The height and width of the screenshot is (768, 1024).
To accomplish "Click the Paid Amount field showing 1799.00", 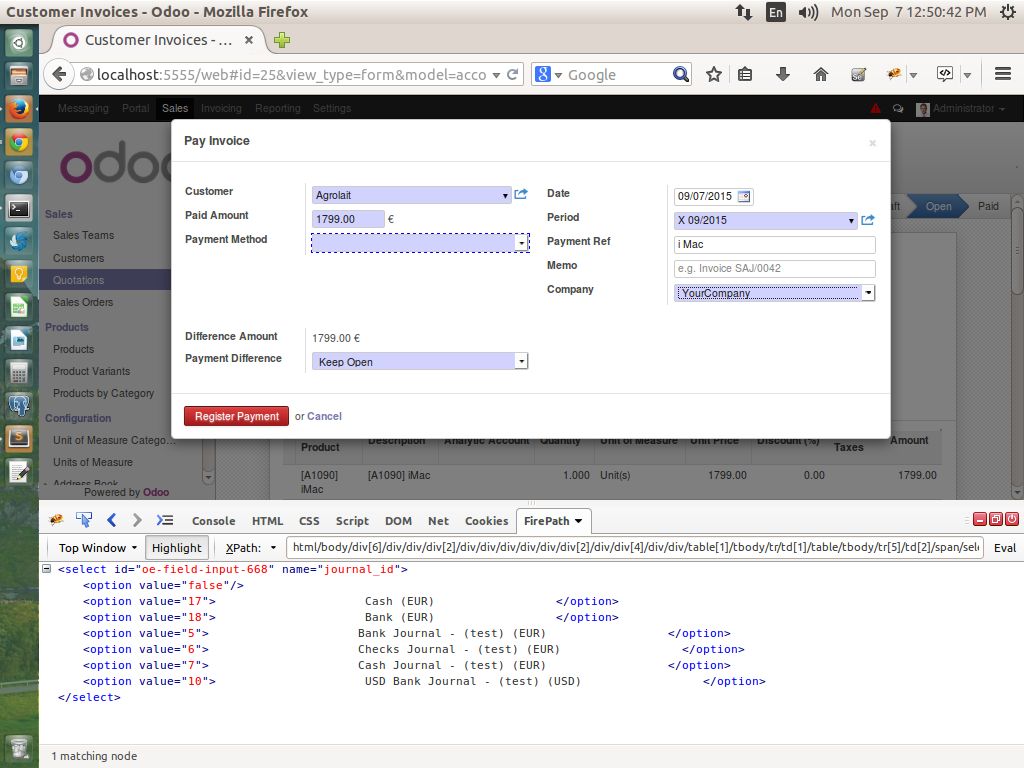I will tap(348, 219).
